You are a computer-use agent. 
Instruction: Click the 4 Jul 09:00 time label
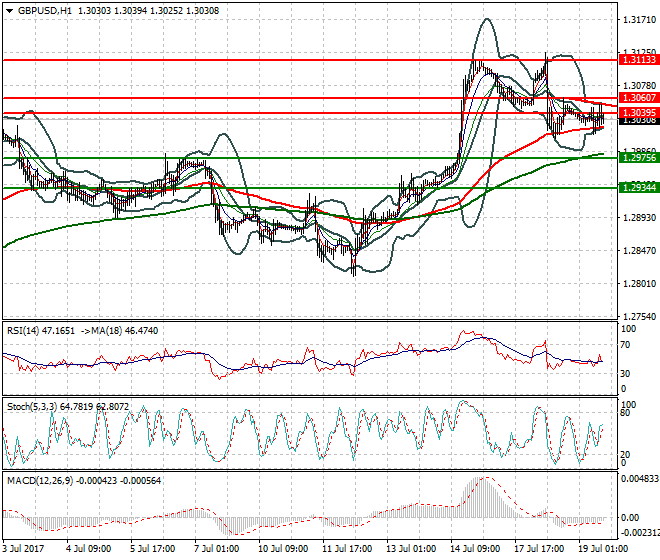point(88,549)
